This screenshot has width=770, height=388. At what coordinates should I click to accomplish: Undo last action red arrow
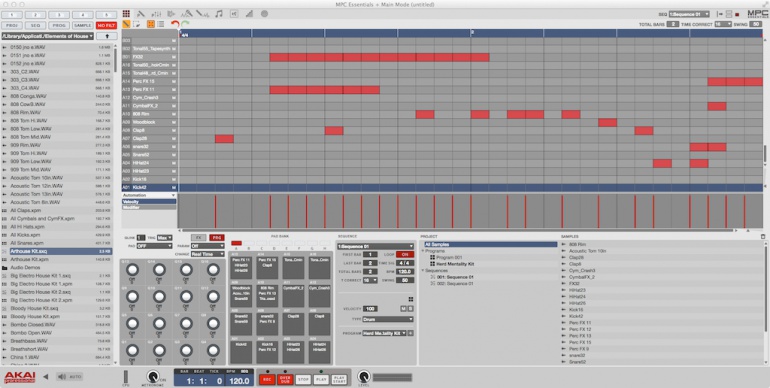(175, 24)
